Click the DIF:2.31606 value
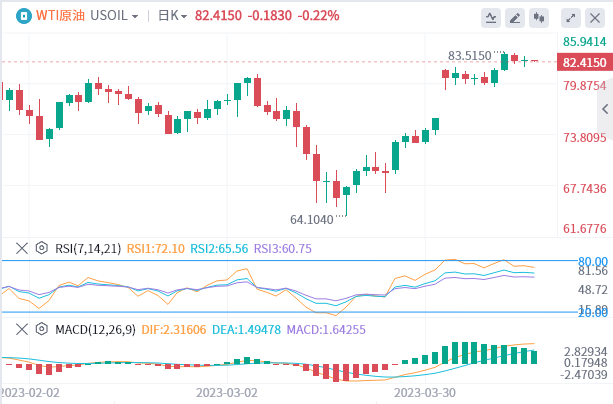This screenshot has width=613, height=404. pyautogui.click(x=174, y=330)
